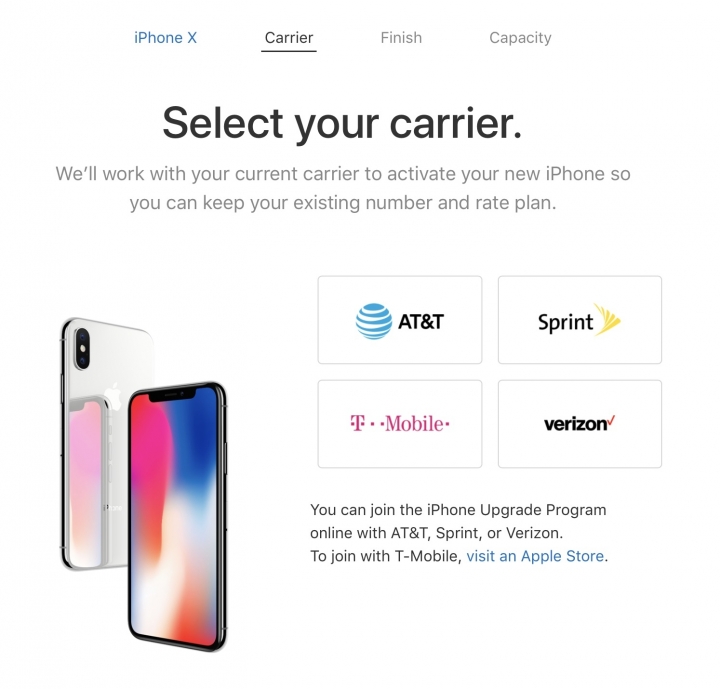Pick the T-Mobile carrier tile's Mobile text
This screenshot has height=689, width=720.
415,424
